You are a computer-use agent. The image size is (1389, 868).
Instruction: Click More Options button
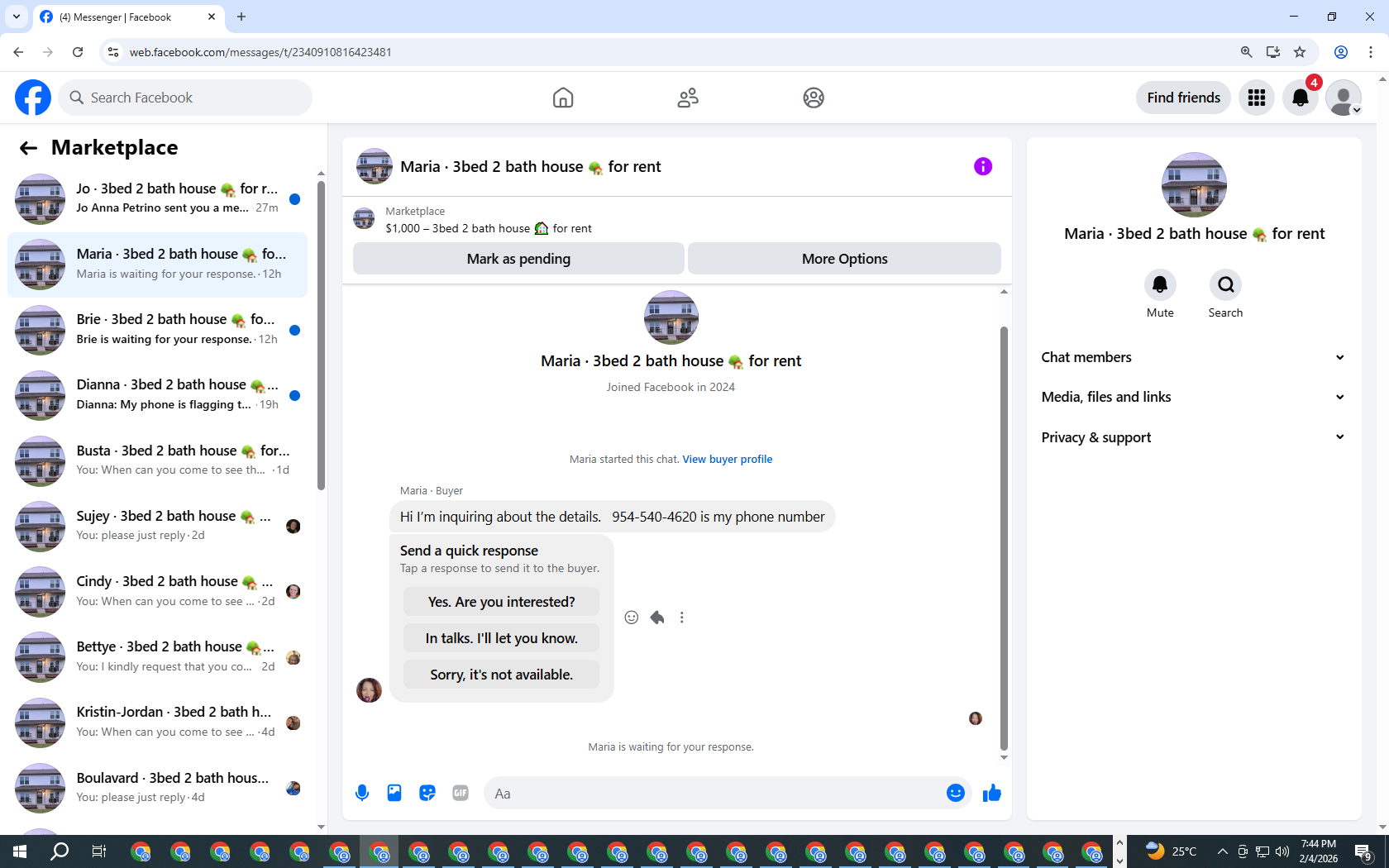coord(844,259)
